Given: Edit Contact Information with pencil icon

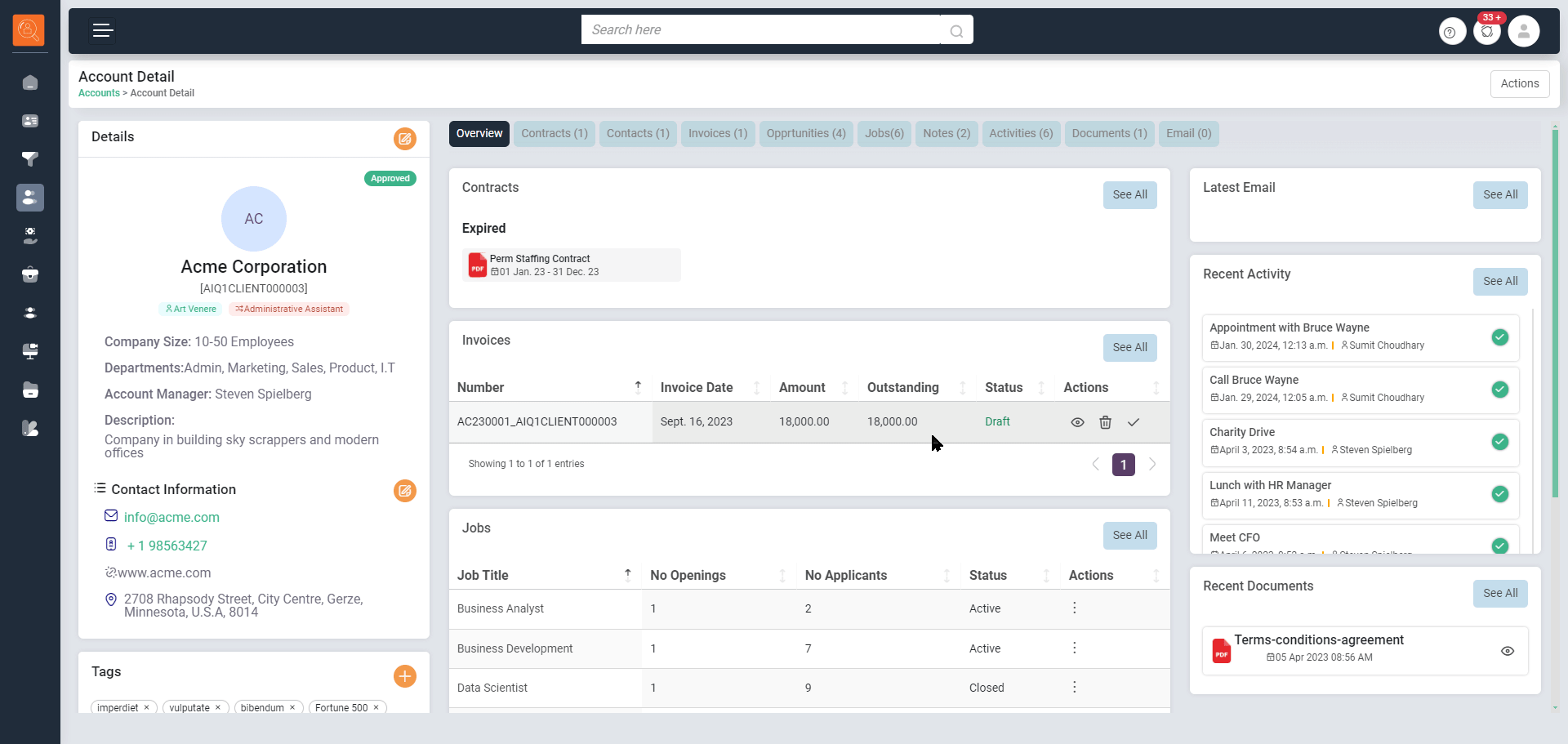Looking at the screenshot, I should click(x=404, y=491).
